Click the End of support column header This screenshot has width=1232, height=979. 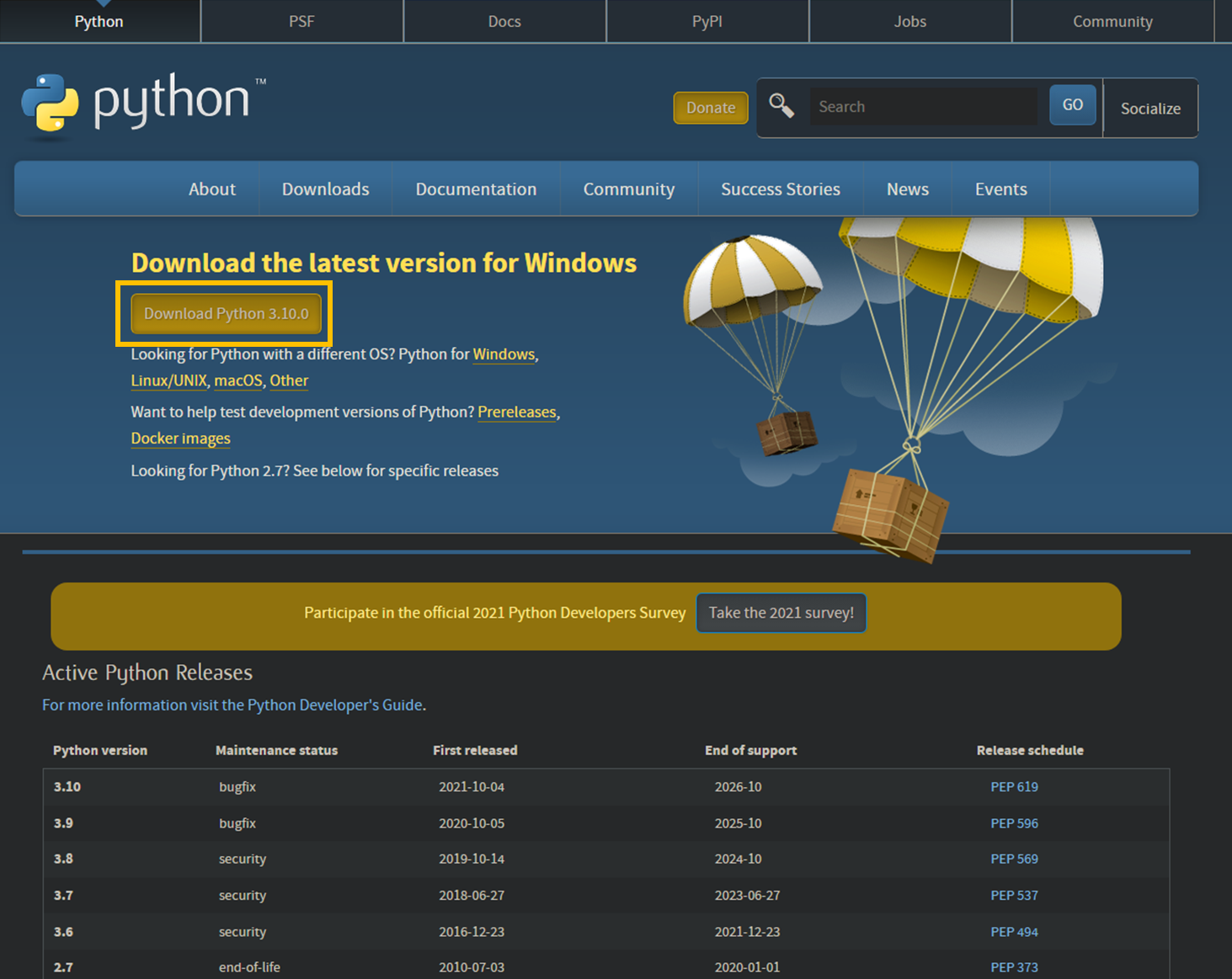(x=750, y=750)
